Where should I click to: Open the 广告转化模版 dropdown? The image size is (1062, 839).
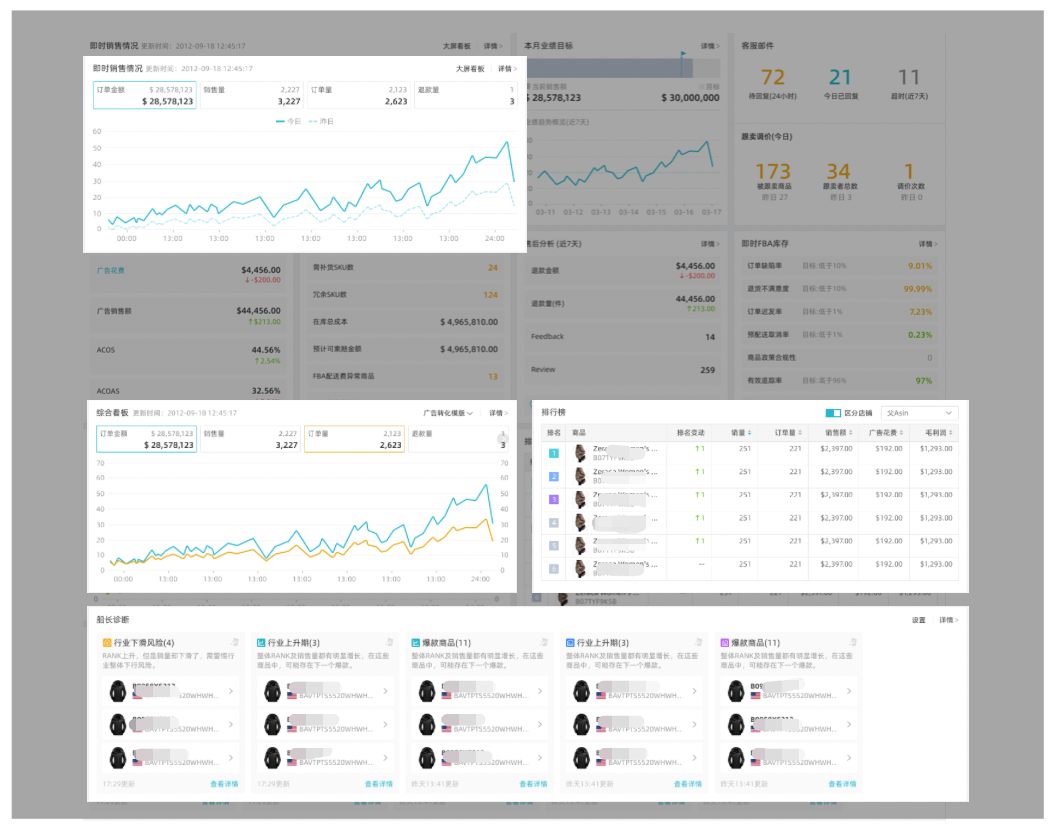pos(448,413)
